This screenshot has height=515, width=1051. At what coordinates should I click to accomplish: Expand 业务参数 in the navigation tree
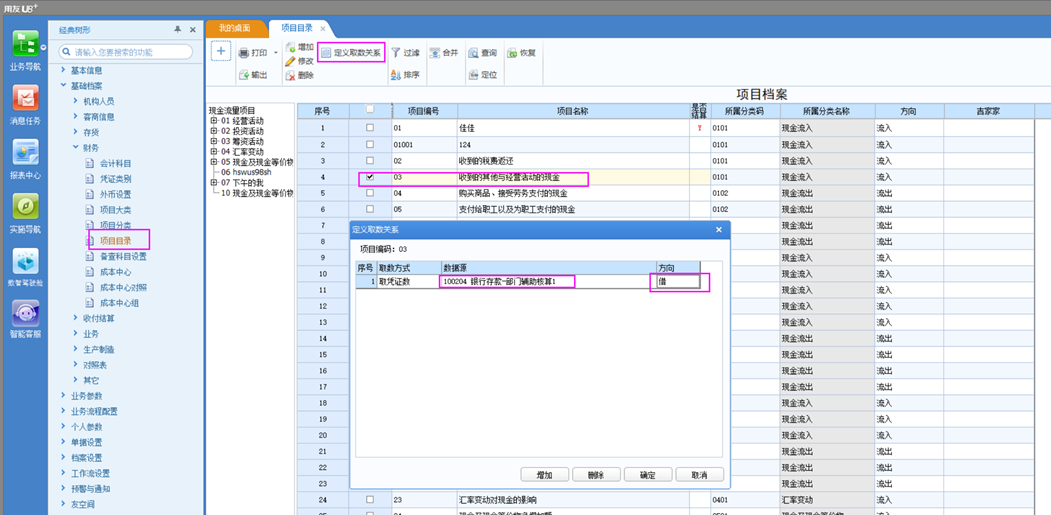(63, 396)
